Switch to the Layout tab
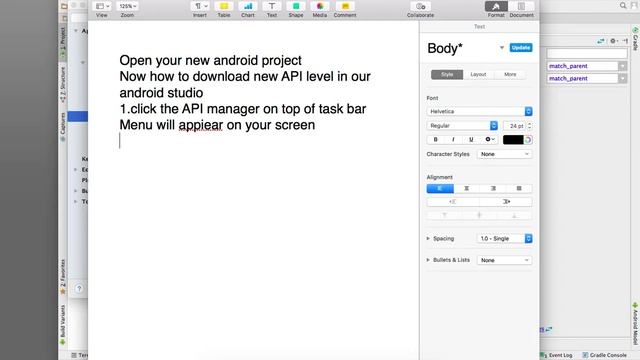Screen dimensions: 640x360 [478, 74]
